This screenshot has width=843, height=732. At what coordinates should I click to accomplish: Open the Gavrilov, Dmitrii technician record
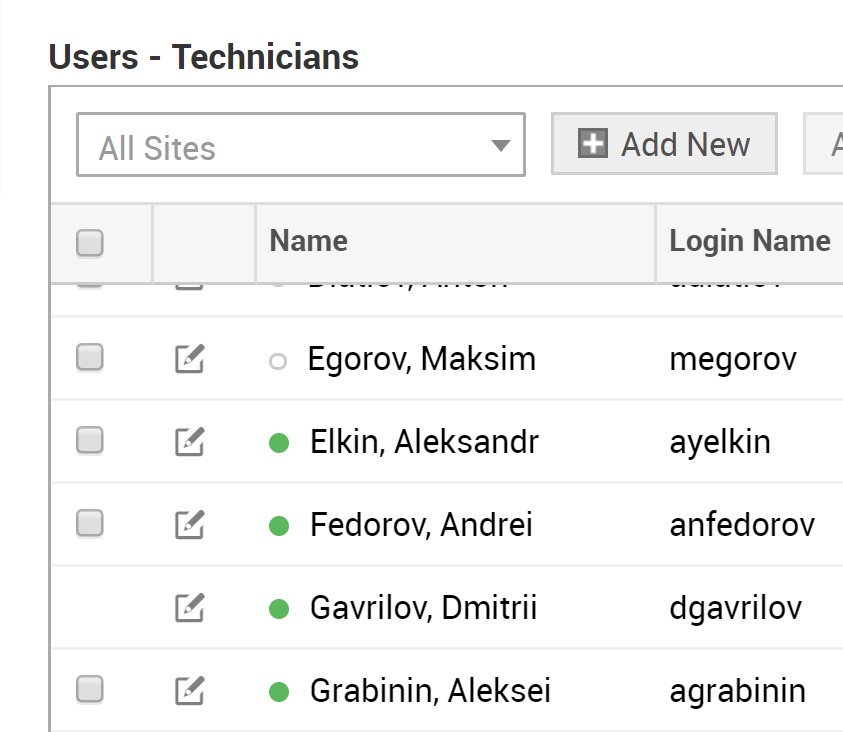click(x=423, y=608)
